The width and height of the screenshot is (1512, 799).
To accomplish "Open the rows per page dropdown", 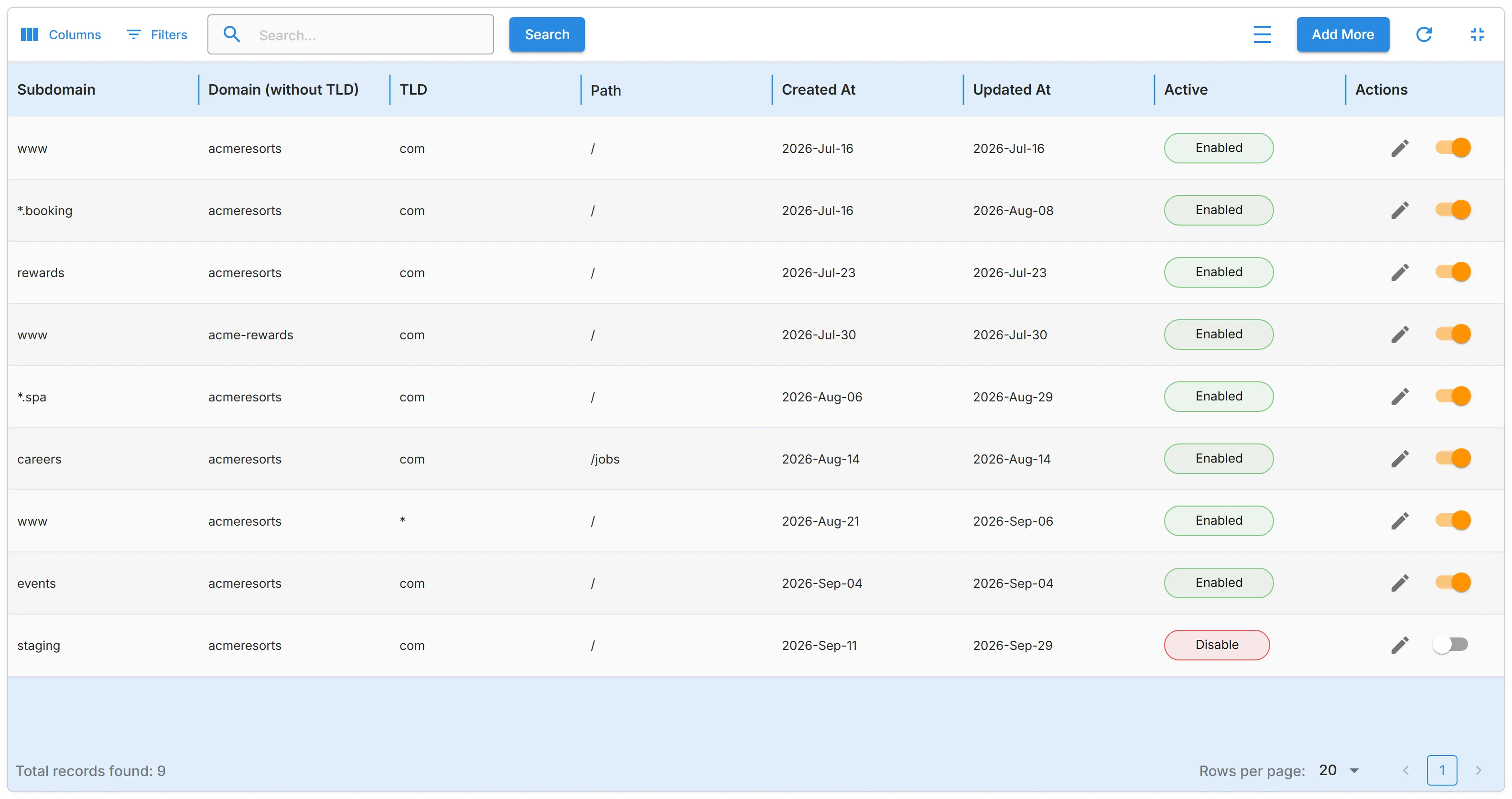I will tap(1339, 770).
